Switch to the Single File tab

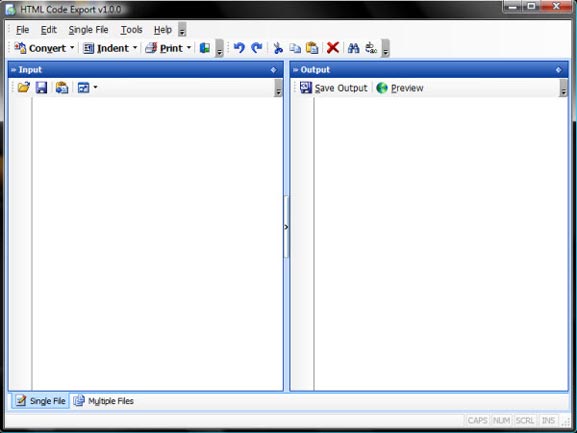tap(41, 401)
